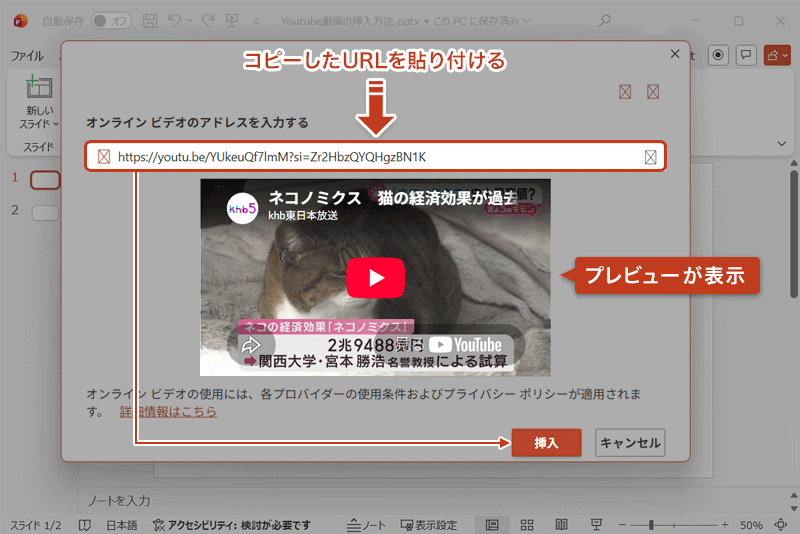The height and width of the screenshot is (534, 800).
Task: Open the comments pane icon
Action: pyautogui.click(x=746, y=55)
